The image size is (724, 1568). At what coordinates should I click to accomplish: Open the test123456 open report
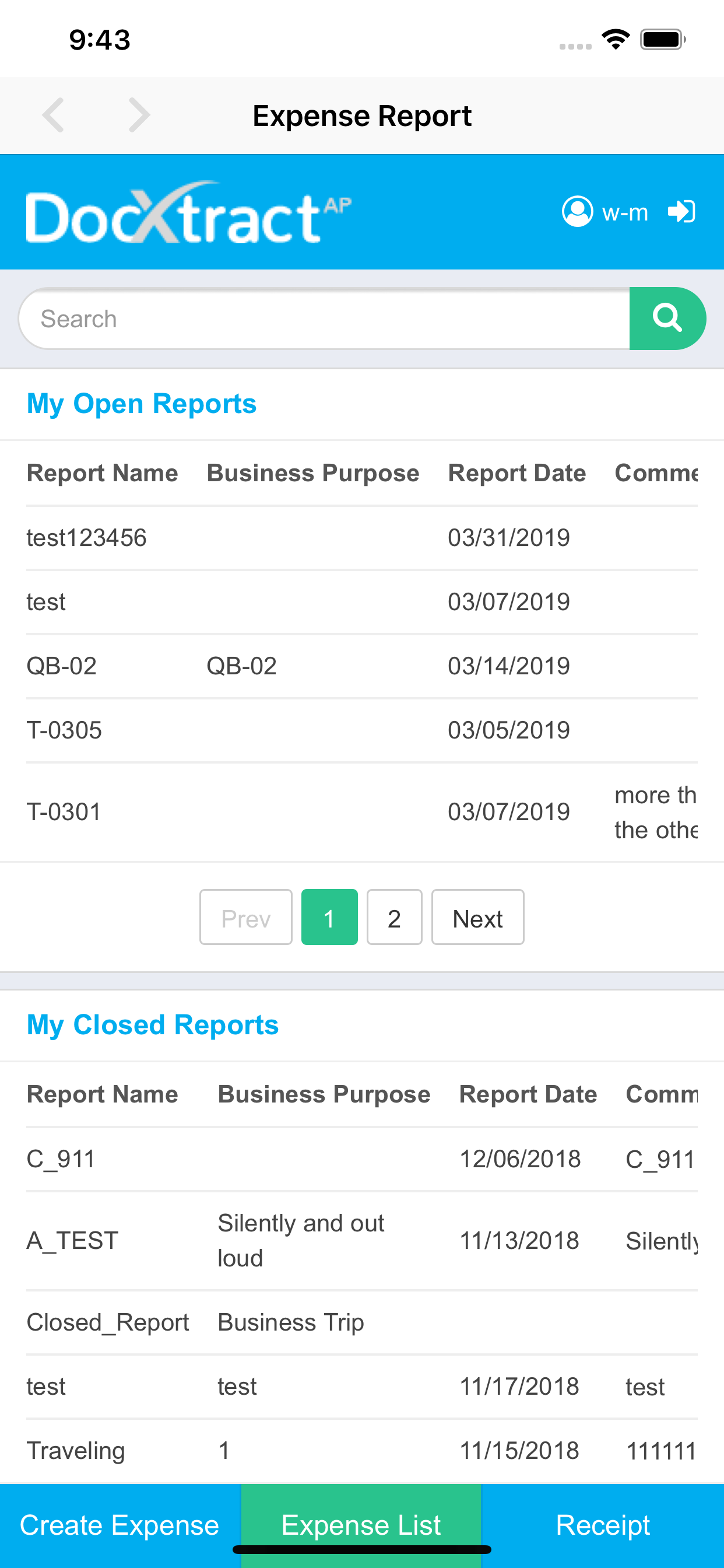(x=86, y=538)
